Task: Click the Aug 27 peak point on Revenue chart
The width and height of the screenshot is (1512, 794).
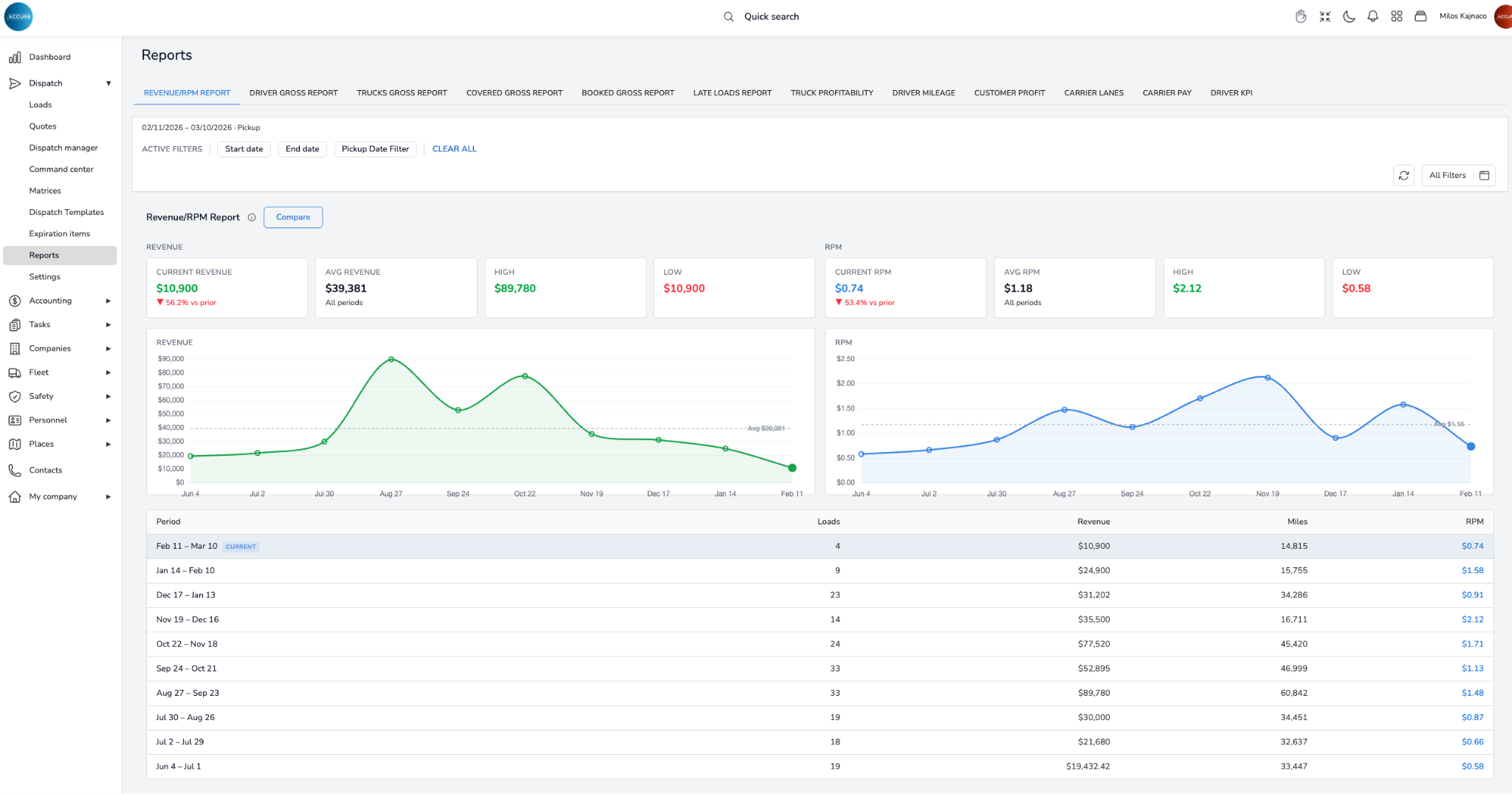Action: point(391,360)
